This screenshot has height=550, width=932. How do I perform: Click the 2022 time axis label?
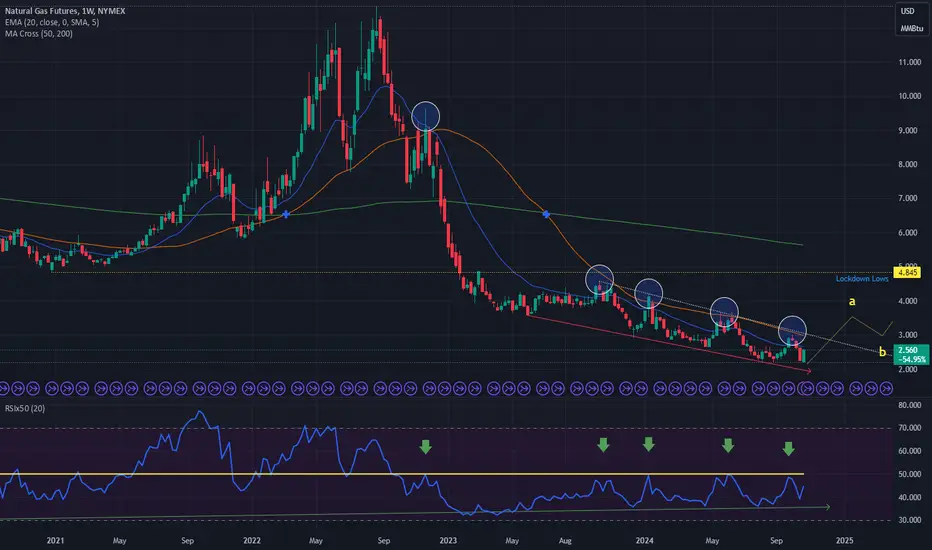(x=252, y=540)
